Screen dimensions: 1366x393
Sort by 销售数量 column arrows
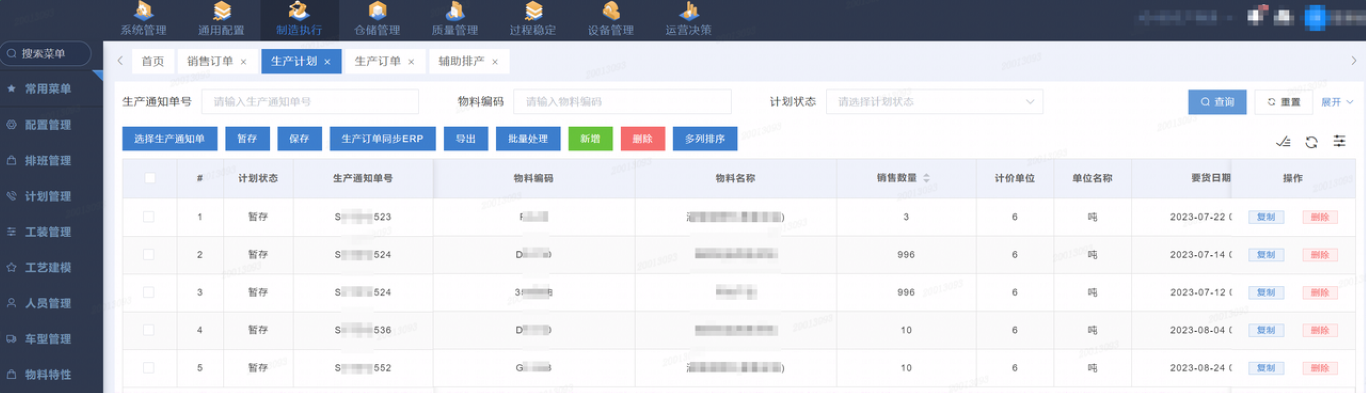tap(926, 178)
